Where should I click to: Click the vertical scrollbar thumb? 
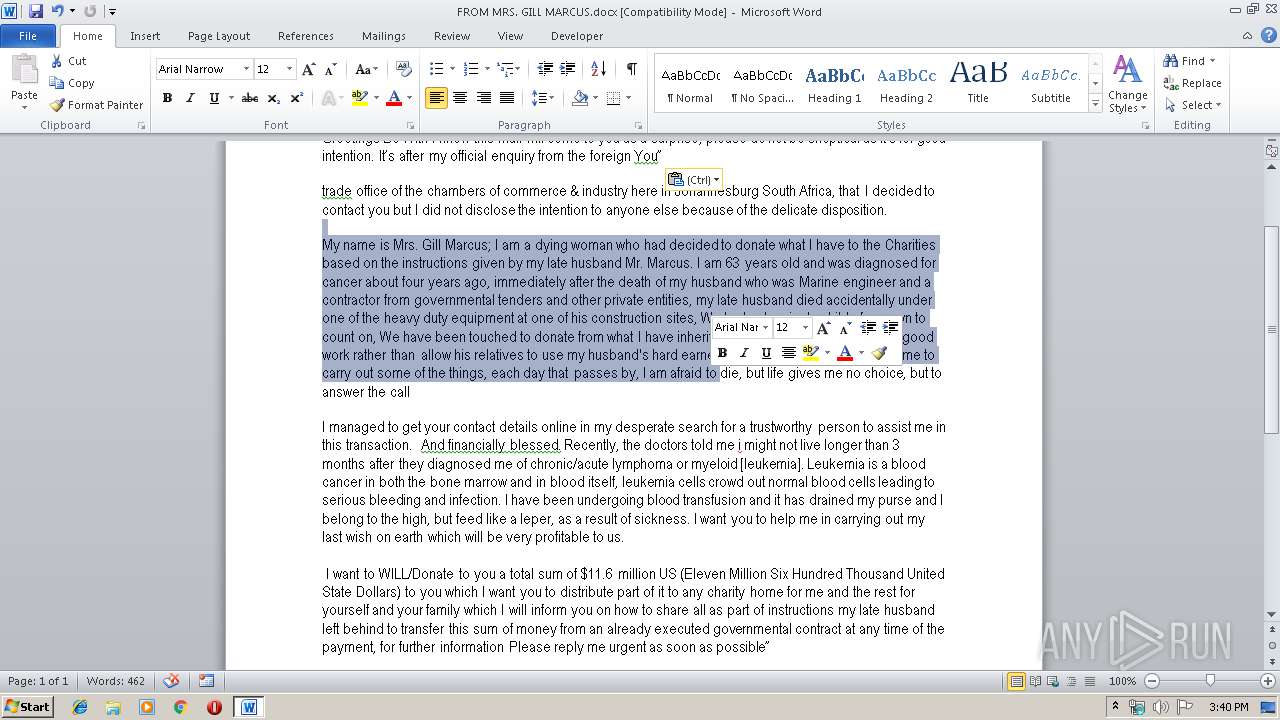click(x=1272, y=330)
